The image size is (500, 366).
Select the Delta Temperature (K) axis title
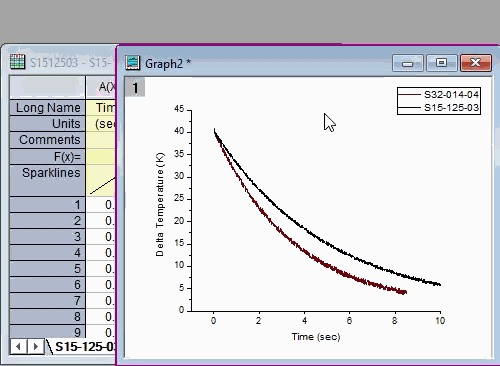pyautogui.click(x=160, y=204)
